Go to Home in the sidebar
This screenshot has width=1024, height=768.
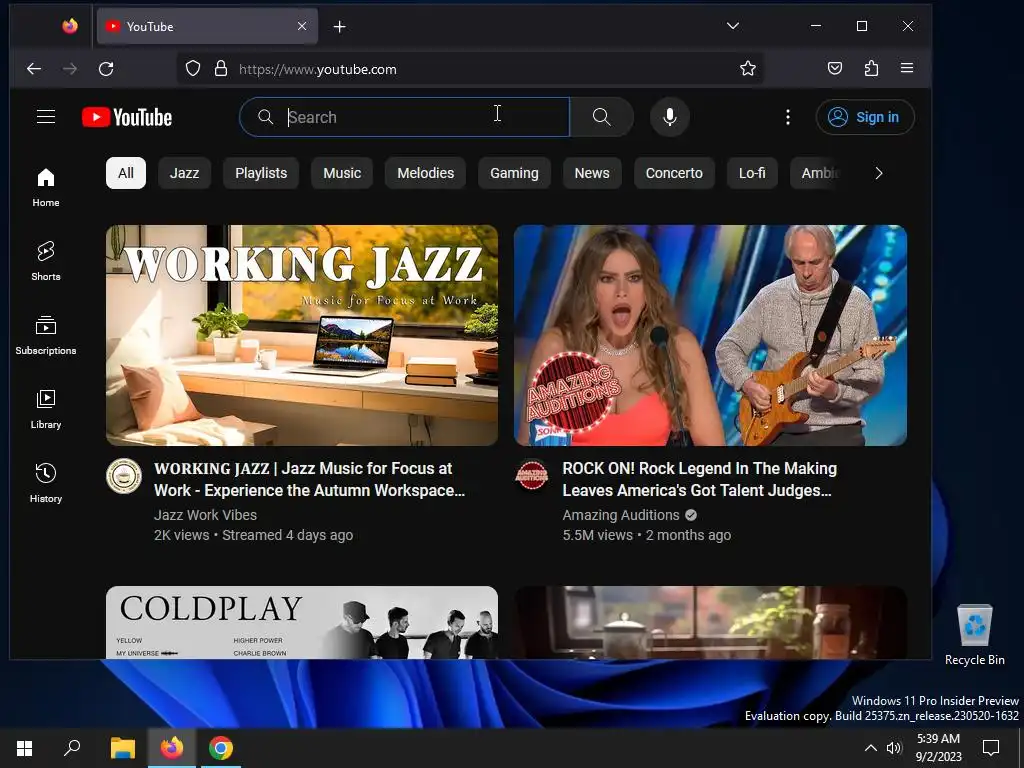pos(46,187)
